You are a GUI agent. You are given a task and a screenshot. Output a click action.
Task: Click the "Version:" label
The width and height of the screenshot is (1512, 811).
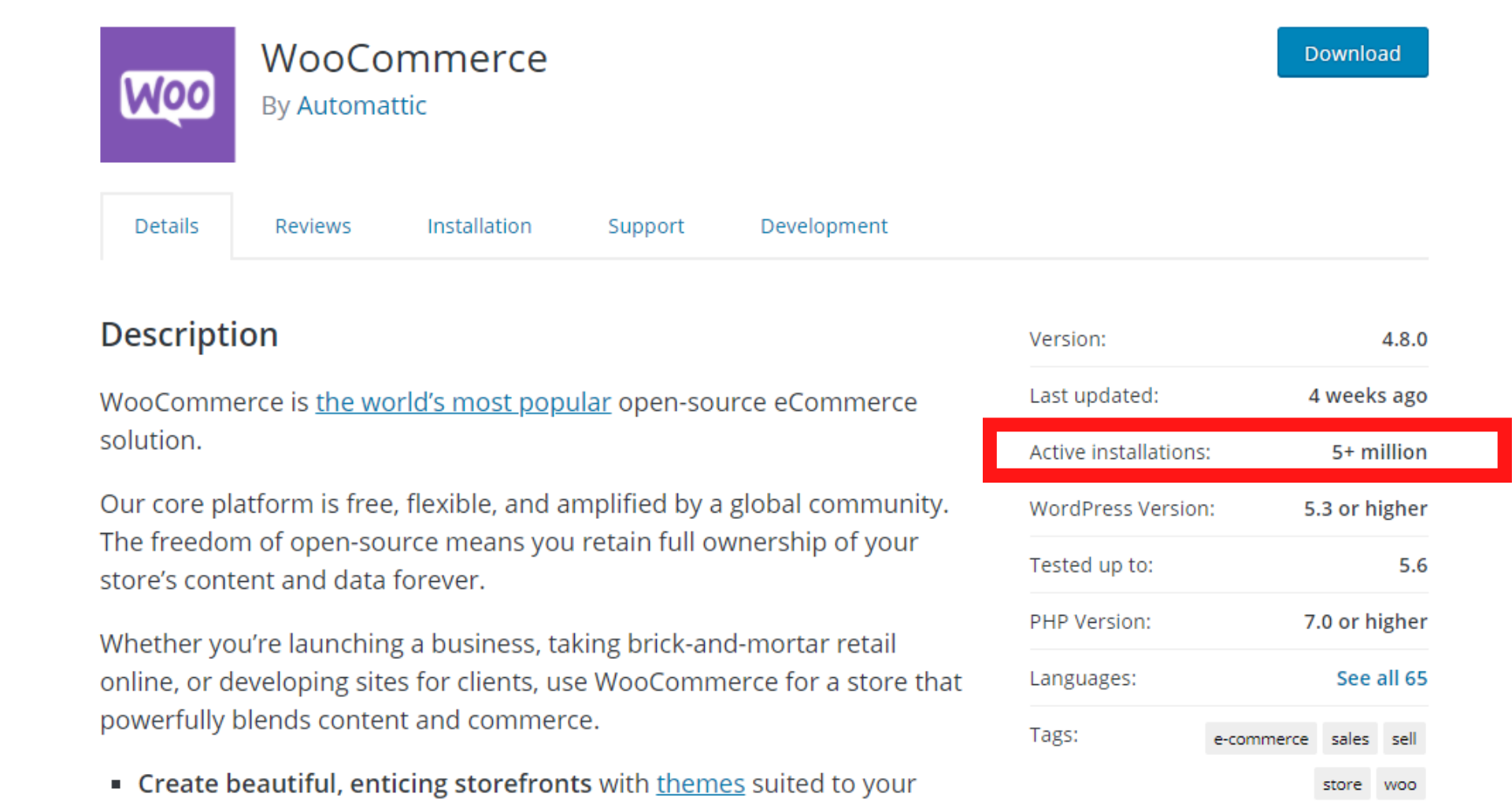click(1068, 339)
